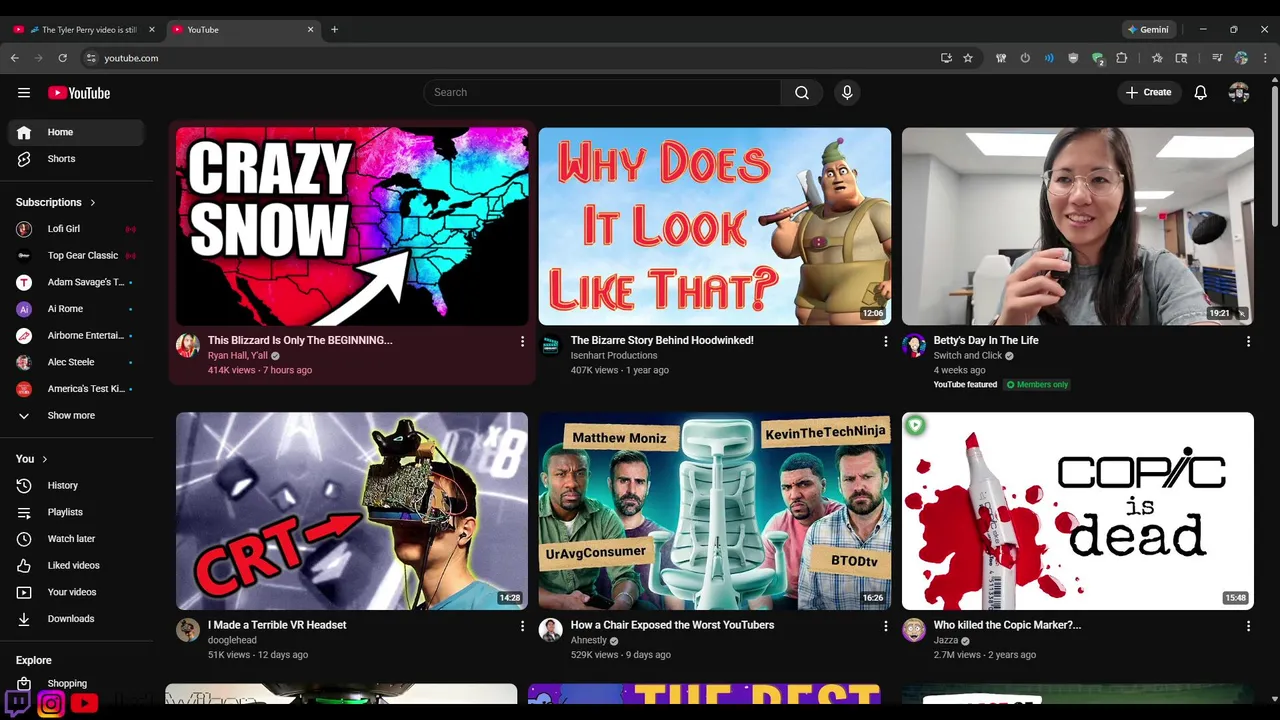Open Your videos
Screen dimensions: 1280x720
point(76,592)
